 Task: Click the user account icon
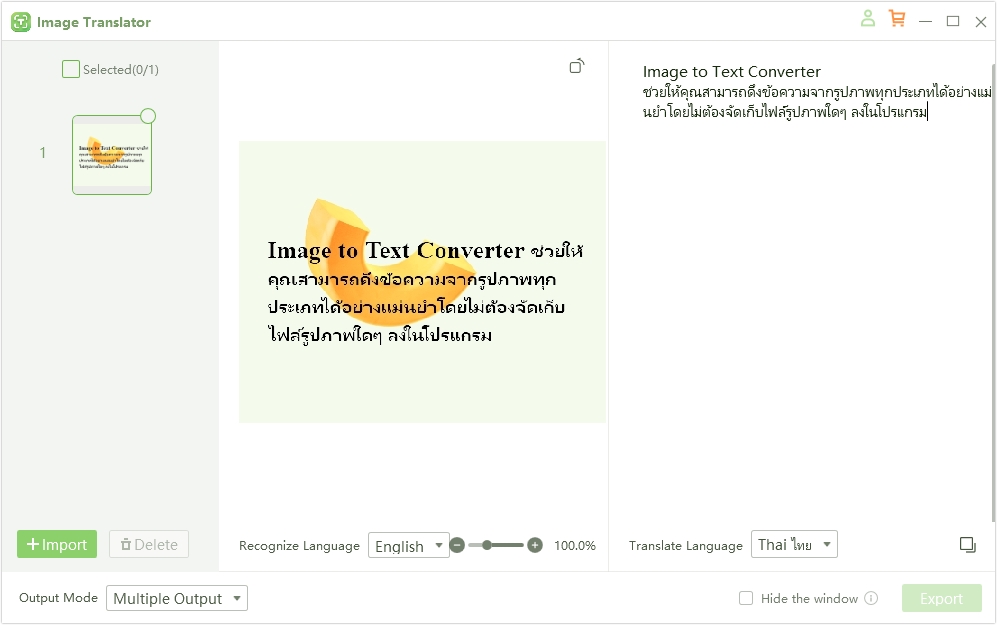click(x=867, y=19)
